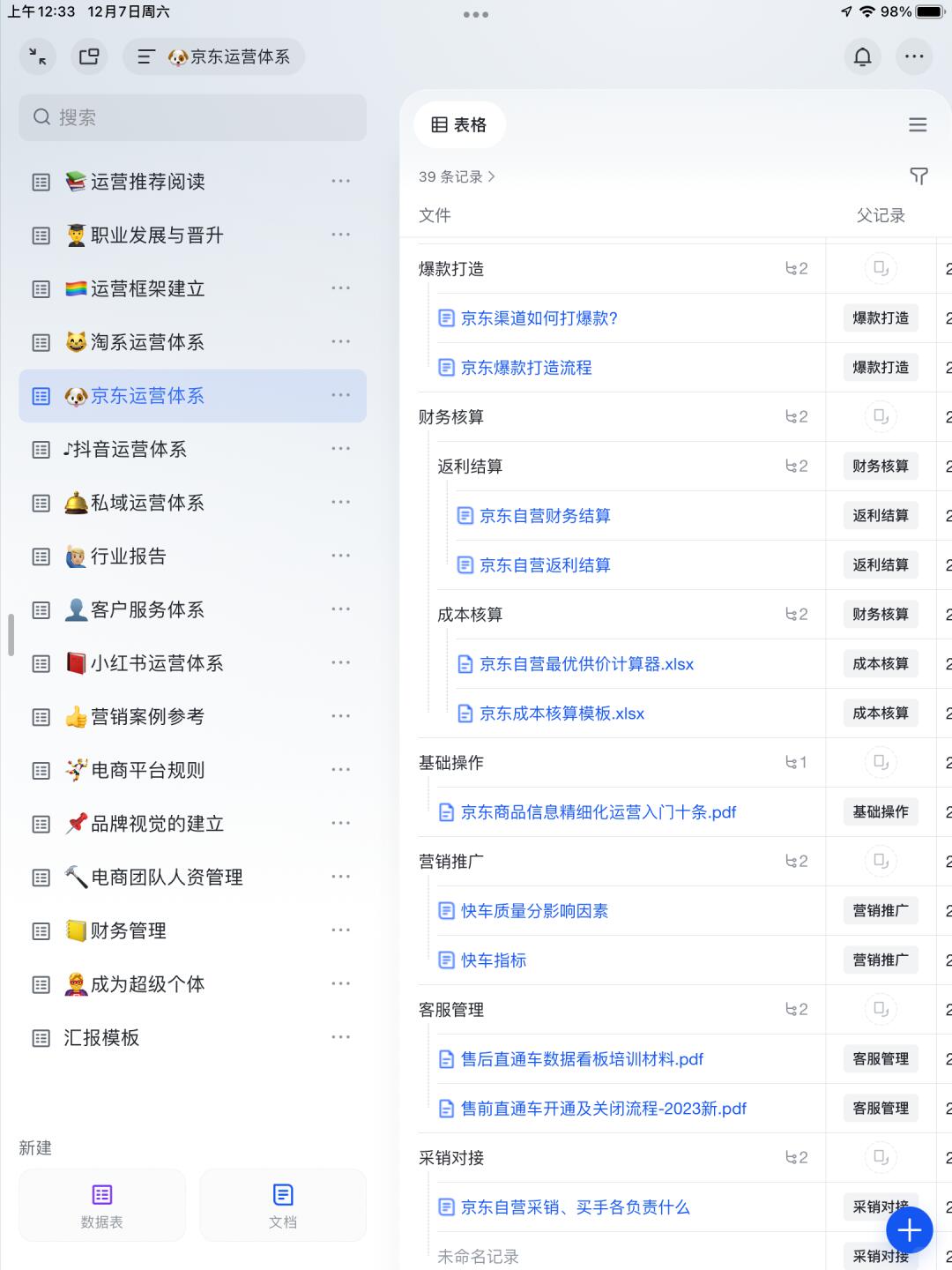The width and height of the screenshot is (952, 1270).
Task: Open more options for 京东运营体系
Action: (x=341, y=395)
